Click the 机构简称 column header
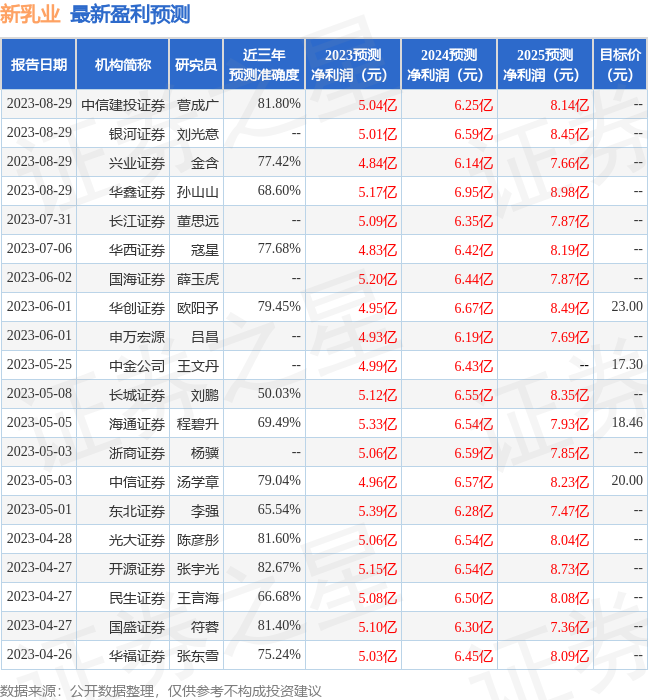 (123, 64)
